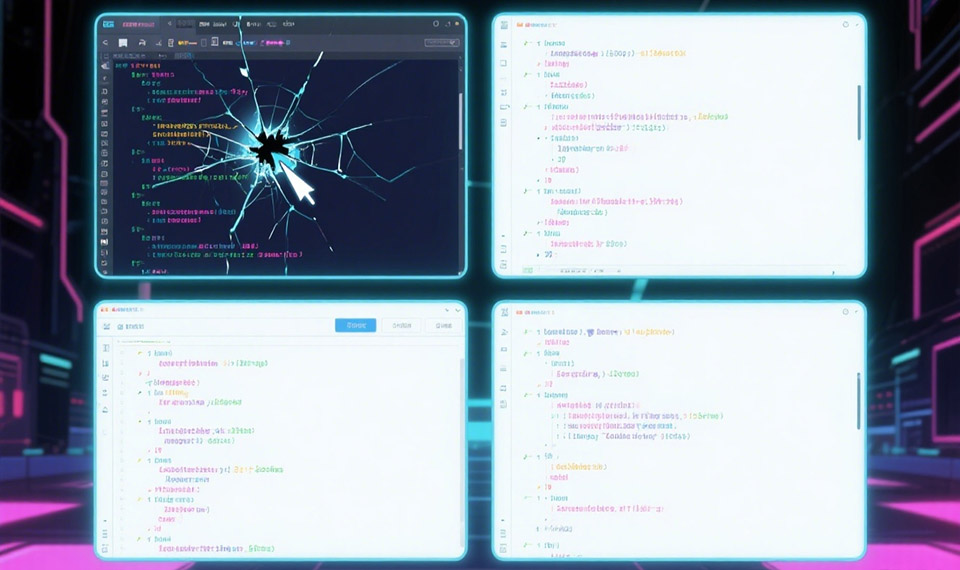Click the vertical scrollbar in the top-right window
Image resolution: width=960 pixels, height=570 pixels.
click(x=858, y=112)
